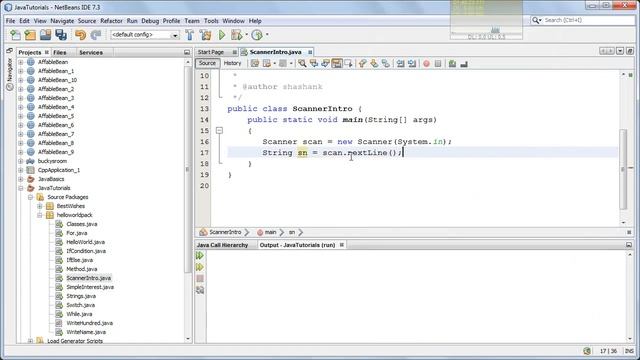Click the Start Macro Recording red icon
Viewport: 640px width, 360px height.
(x=426, y=64)
